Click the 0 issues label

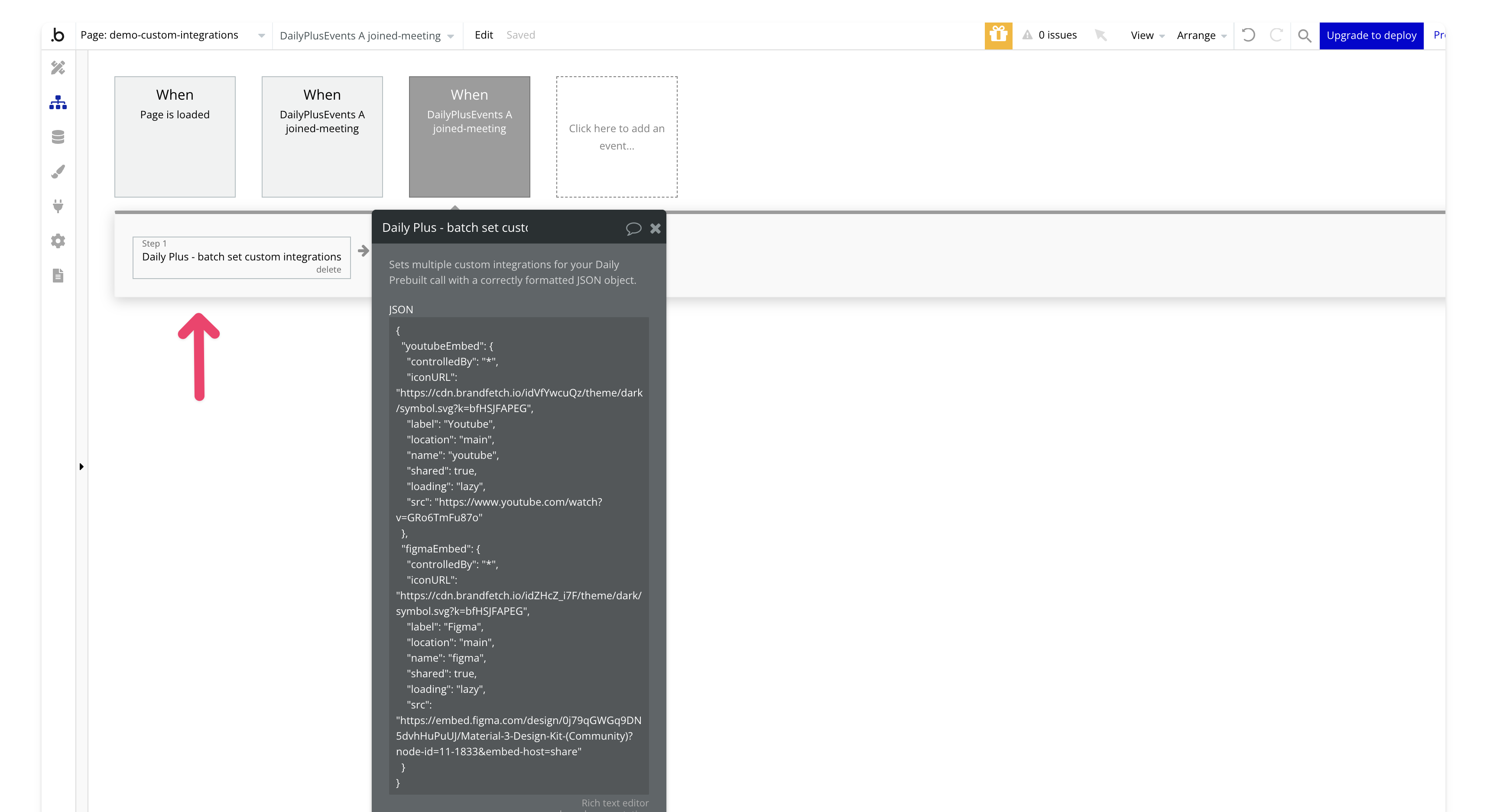(1057, 35)
